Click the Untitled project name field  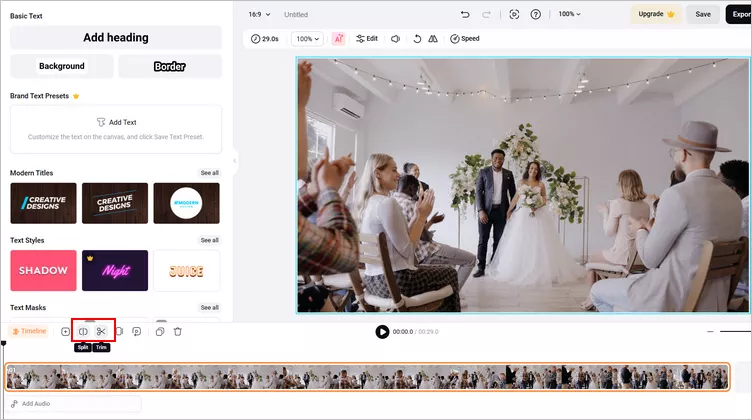(296, 14)
